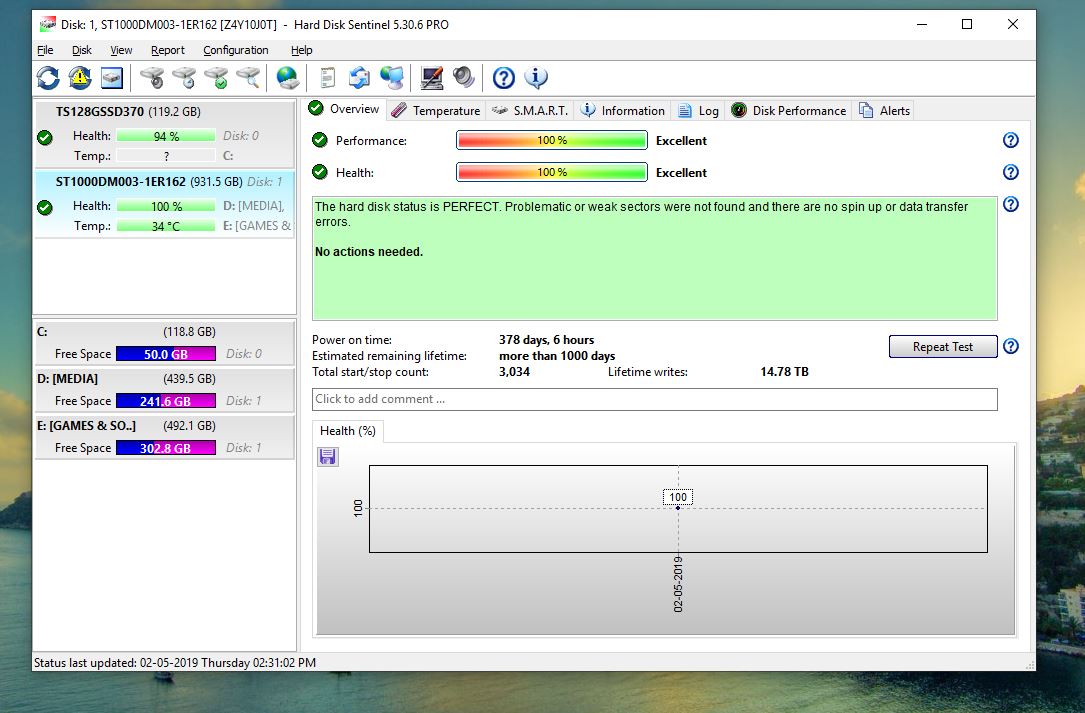Open the Report menu

click(x=168, y=50)
